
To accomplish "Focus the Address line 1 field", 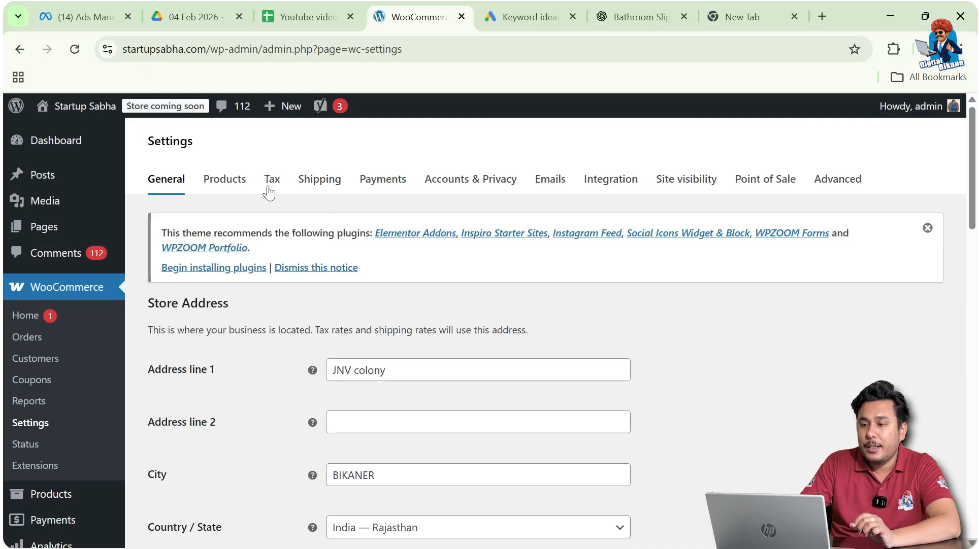I will tap(478, 370).
